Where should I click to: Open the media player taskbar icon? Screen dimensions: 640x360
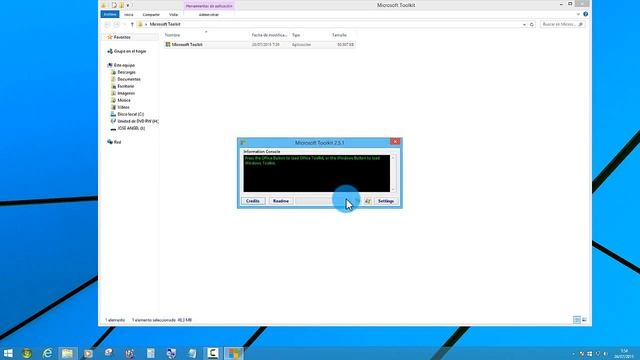click(x=88, y=353)
